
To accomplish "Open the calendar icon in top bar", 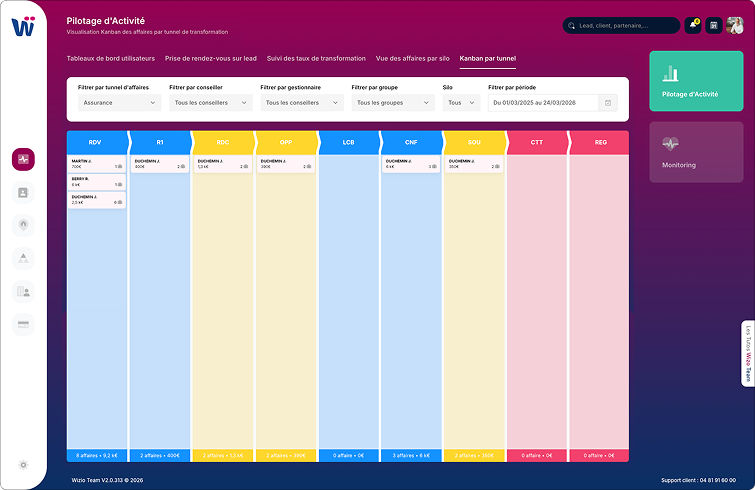I will point(714,26).
